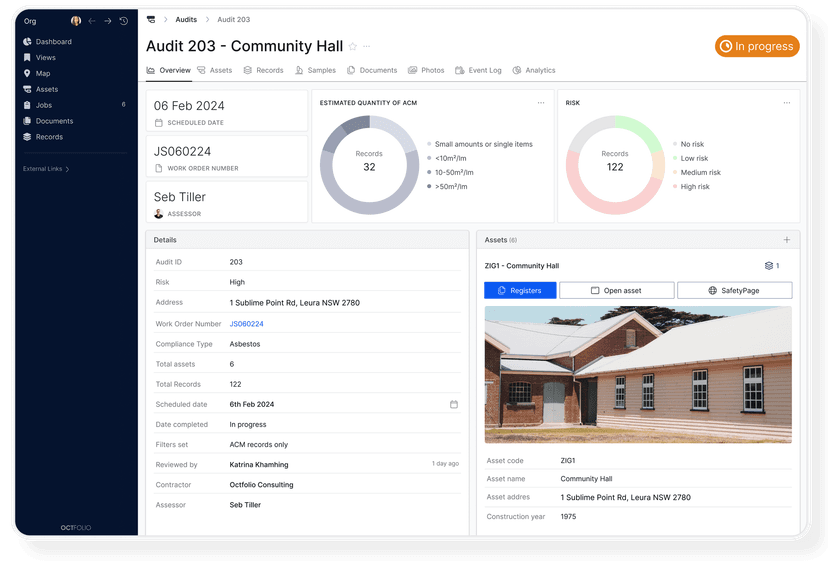This screenshot has width=828, height=567.
Task: Open the calendar icon on Scheduled date row
Action: (454, 404)
